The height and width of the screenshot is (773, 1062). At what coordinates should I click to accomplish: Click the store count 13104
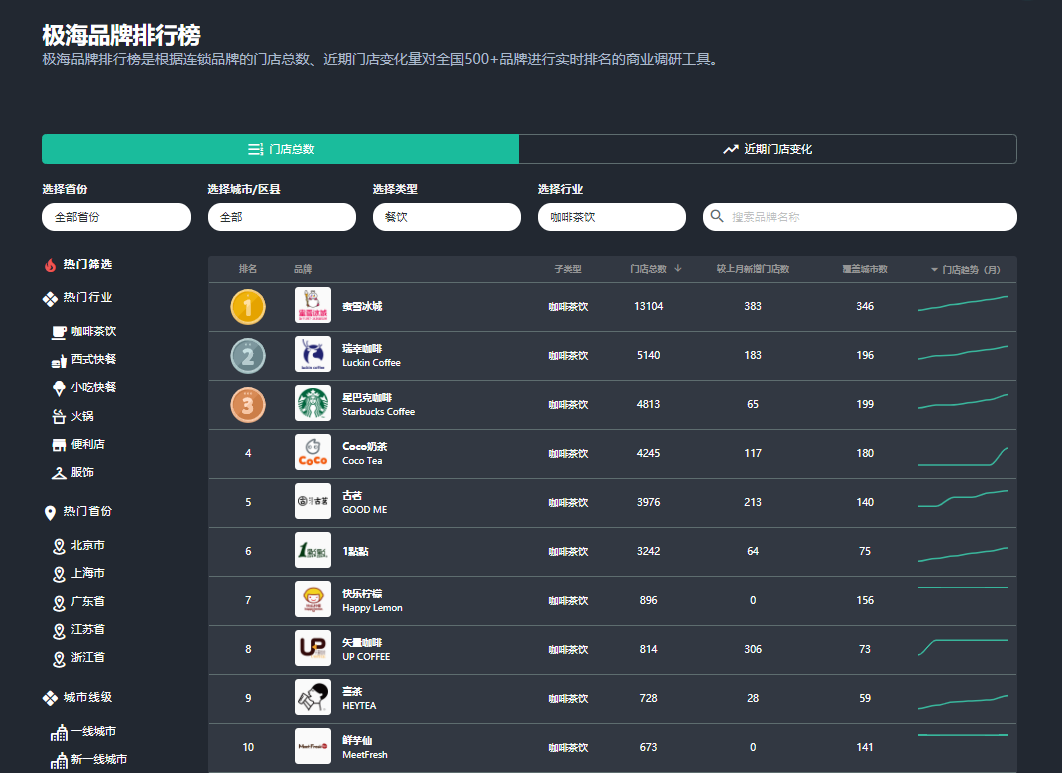[x=649, y=306]
